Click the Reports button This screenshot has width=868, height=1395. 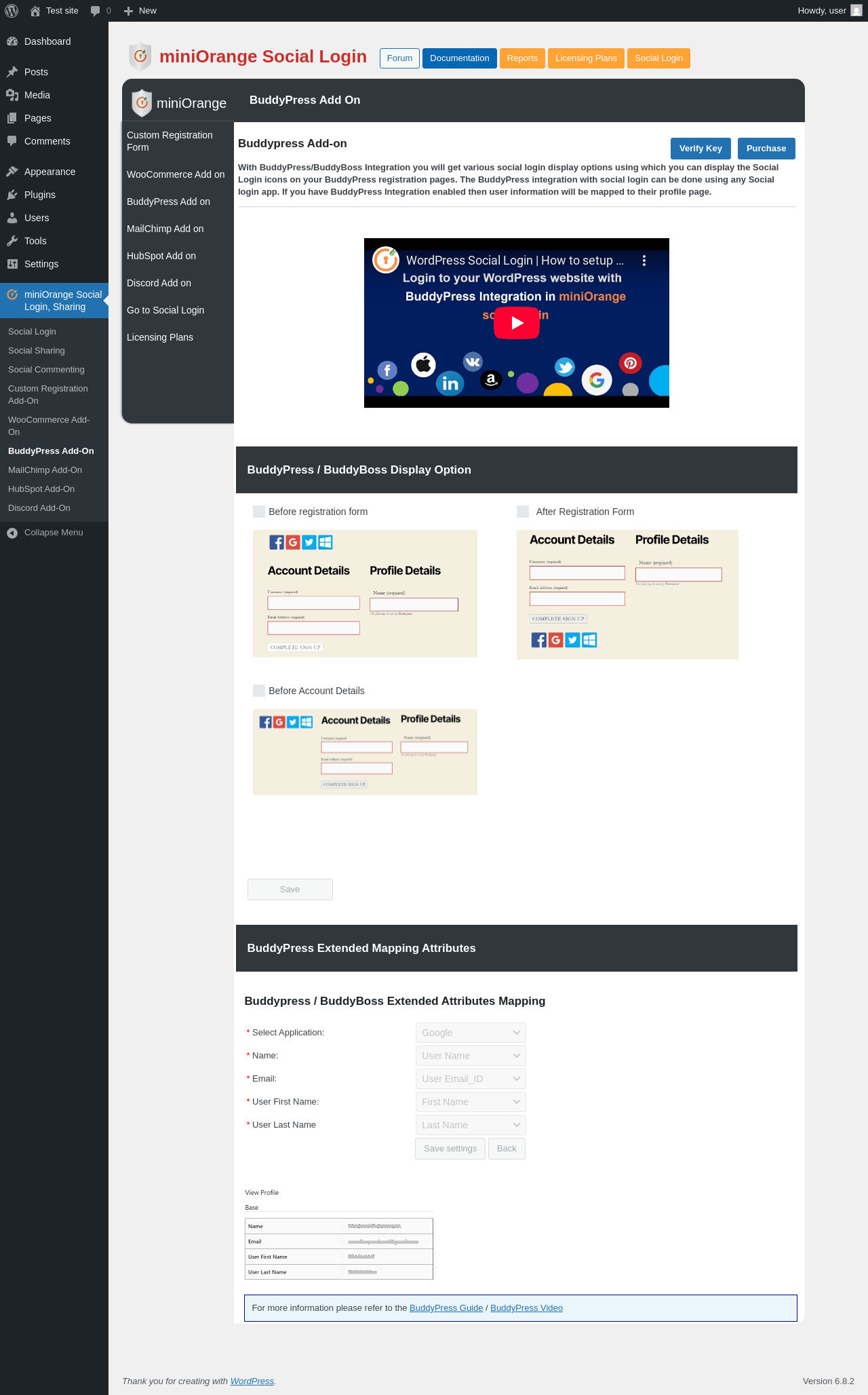pyautogui.click(x=522, y=58)
